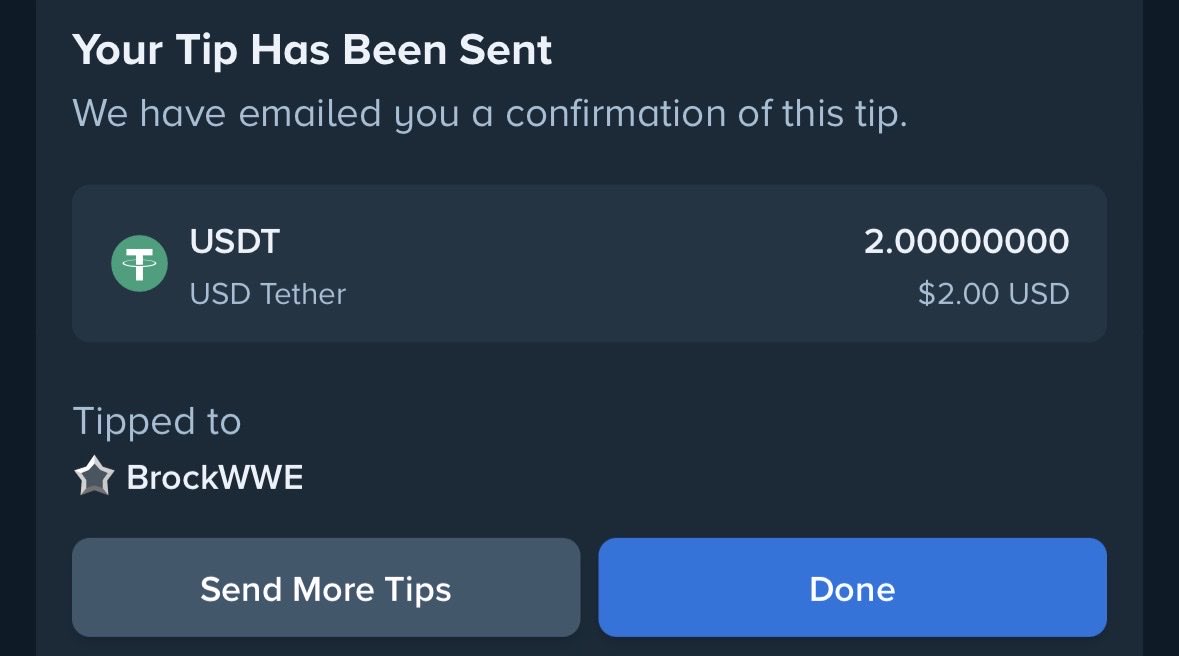Click the emailed confirmation message text

[x=489, y=114]
